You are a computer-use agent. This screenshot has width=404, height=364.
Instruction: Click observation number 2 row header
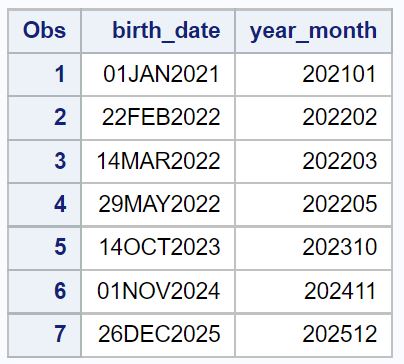(x=44, y=118)
